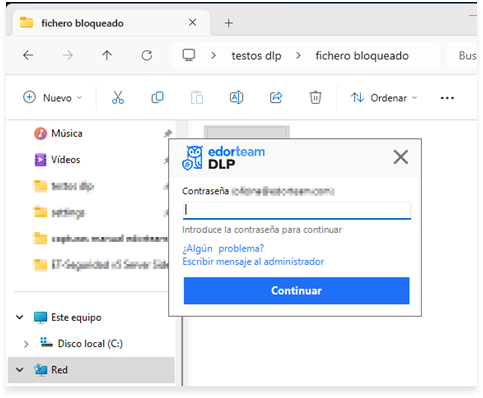
Task: Click the Share icon in toolbar
Action: [276, 98]
